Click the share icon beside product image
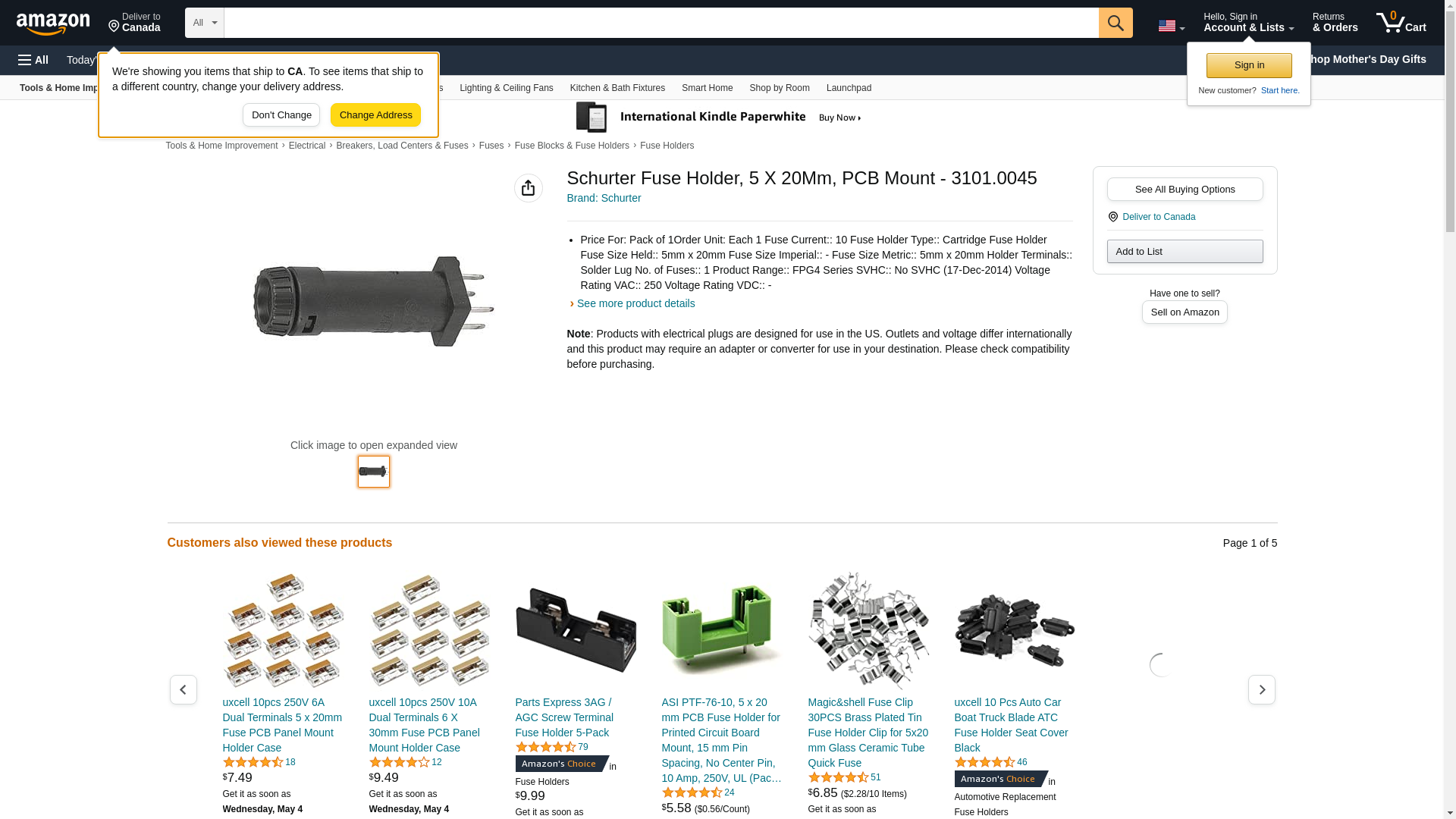This screenshot has width=1456, height=819. [x=528, y=188]
